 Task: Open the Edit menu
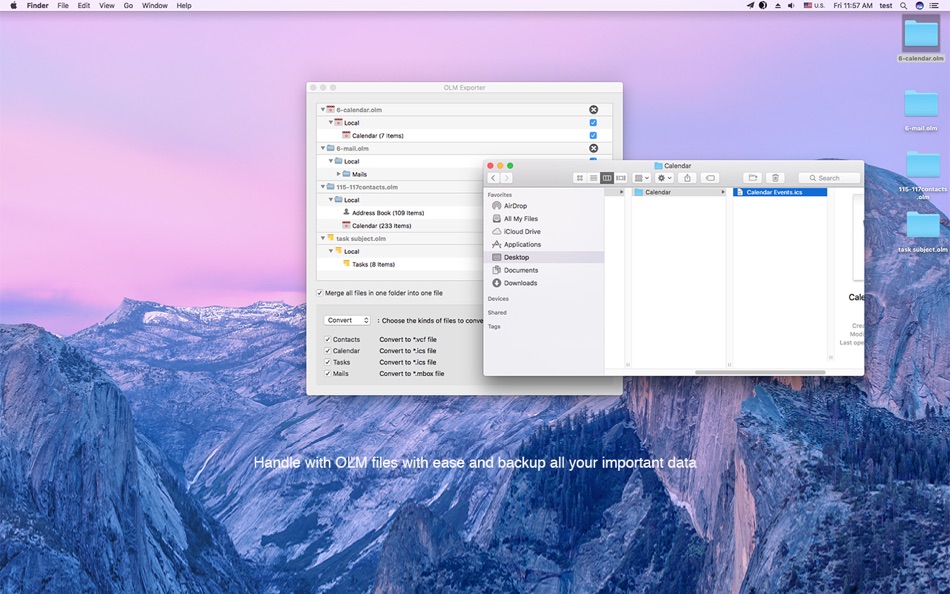point(84,5)
